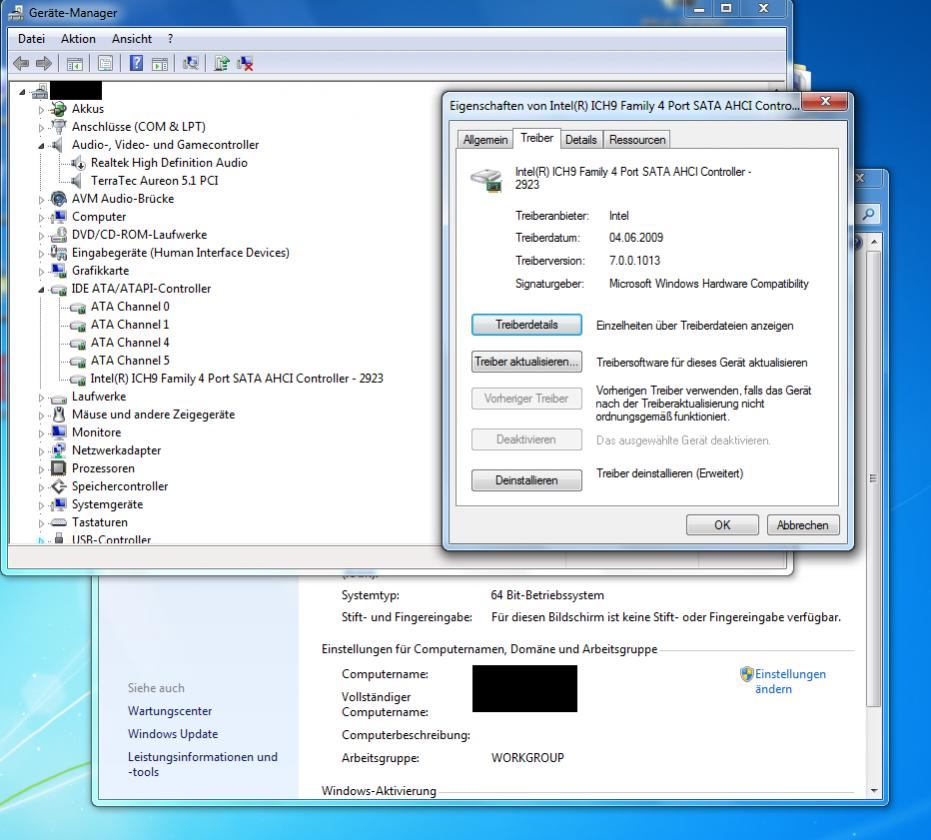Click the Prozessoren icon
Viewport: 931px width, 840px height.
click(58, 468)
